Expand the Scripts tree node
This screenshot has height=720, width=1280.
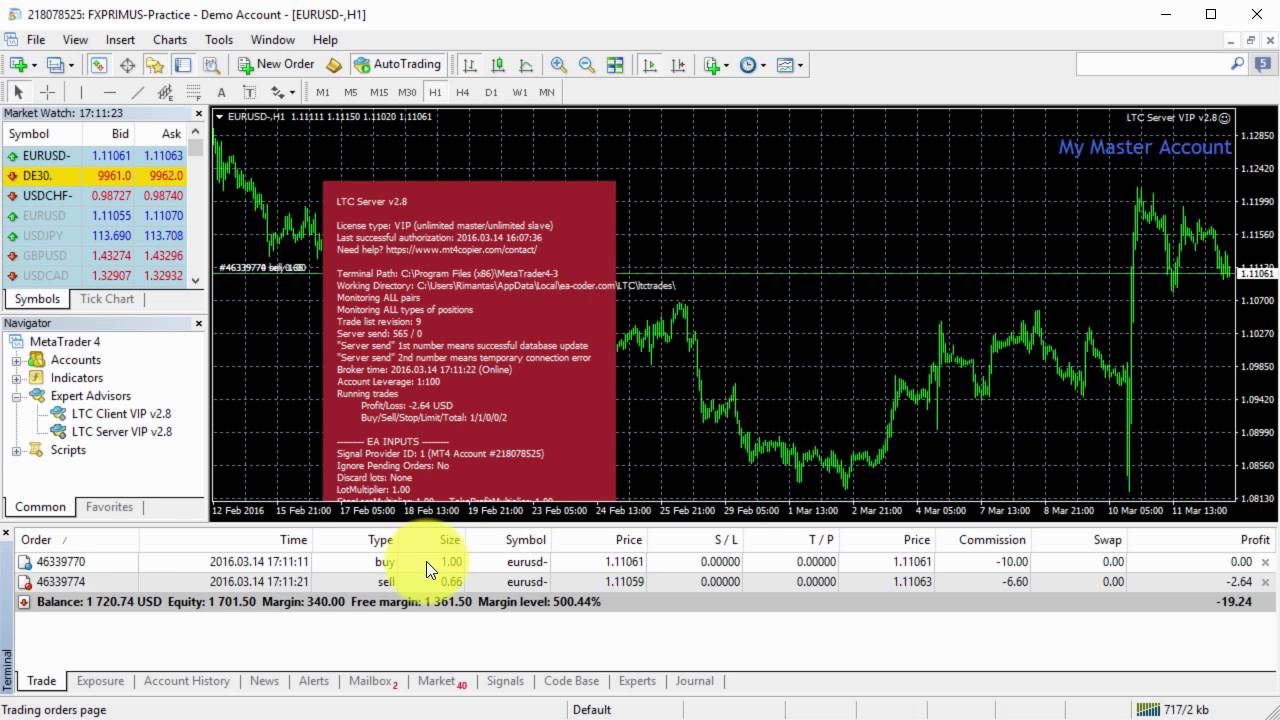click(17, 450)
